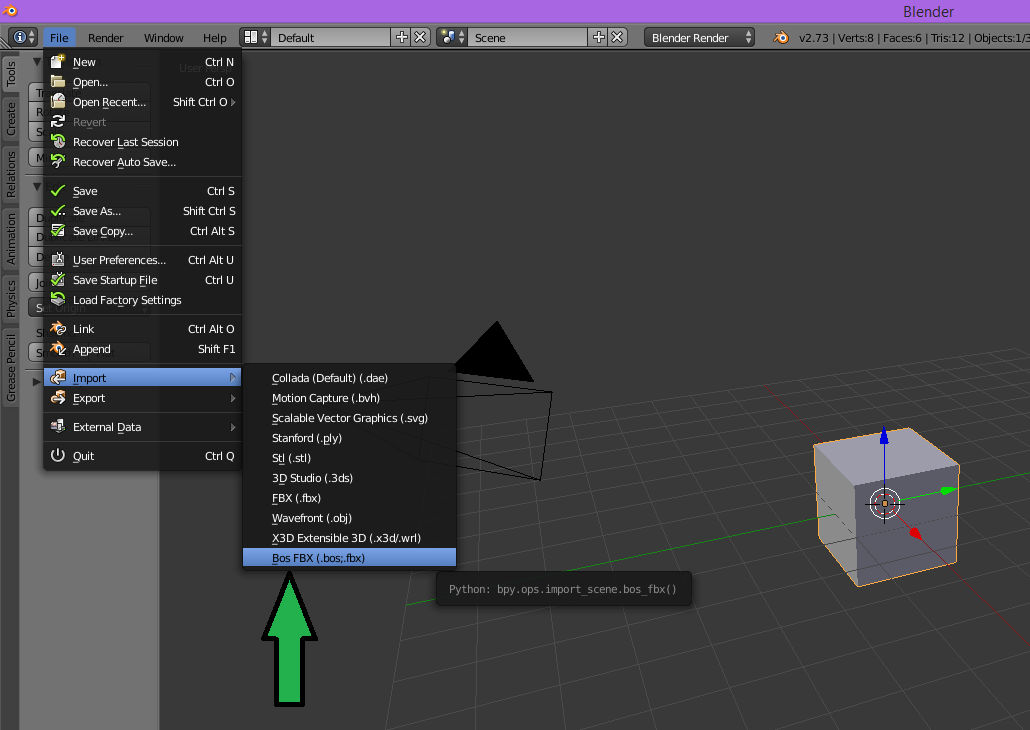Switch to the Grease Pencil tab

[11, 367]
